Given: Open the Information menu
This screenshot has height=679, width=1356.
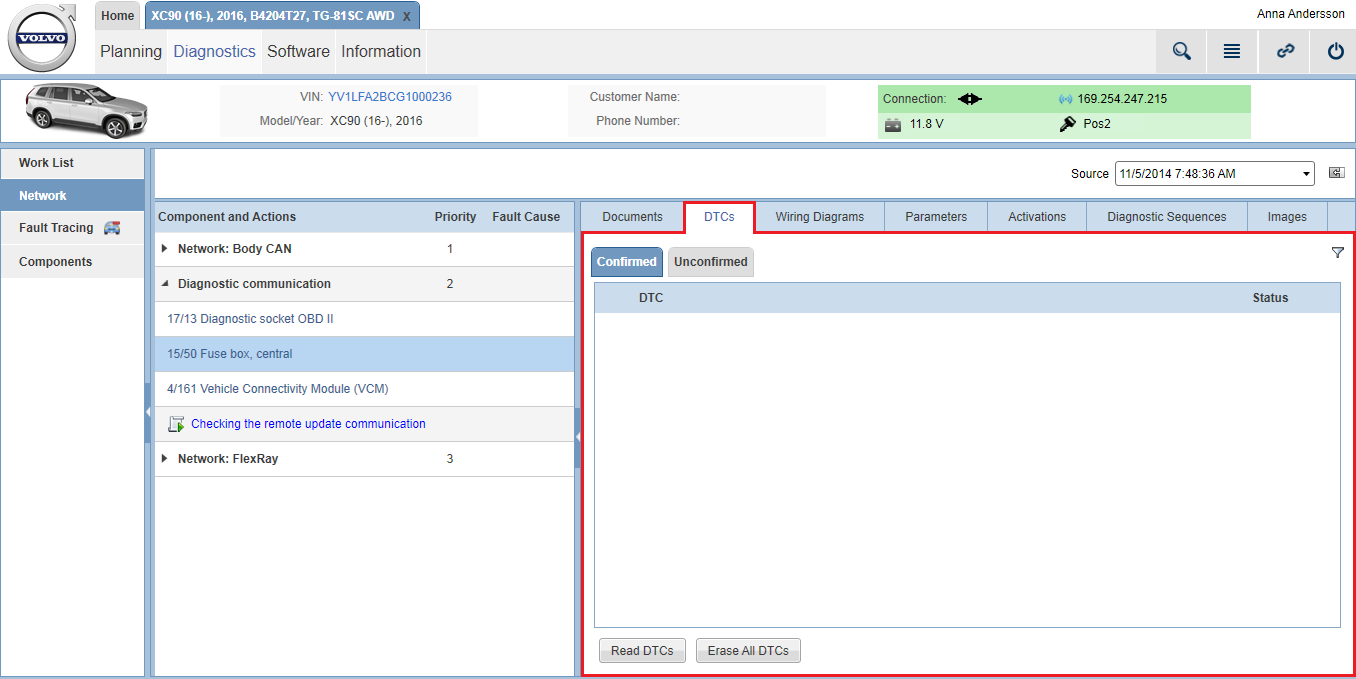Looking at the screenshot, I should (x=381, y=51).
